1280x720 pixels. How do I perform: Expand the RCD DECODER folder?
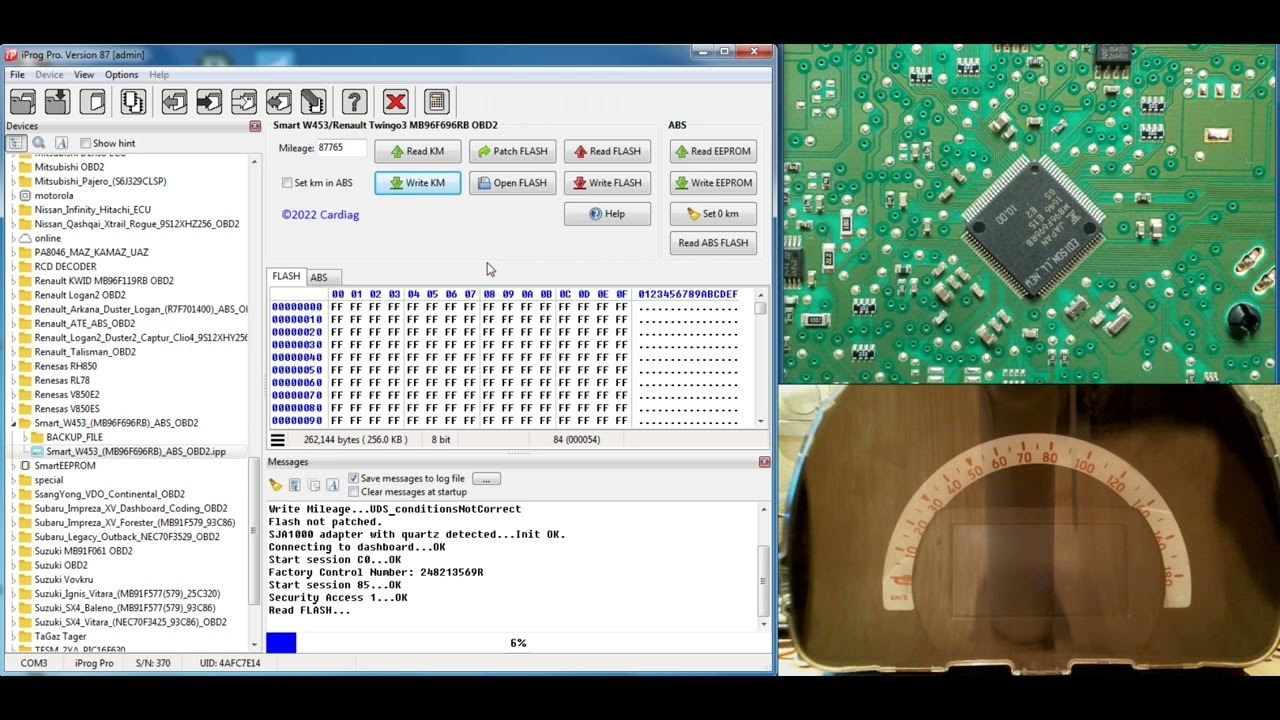pyautogui.click(x=14, y=267)
